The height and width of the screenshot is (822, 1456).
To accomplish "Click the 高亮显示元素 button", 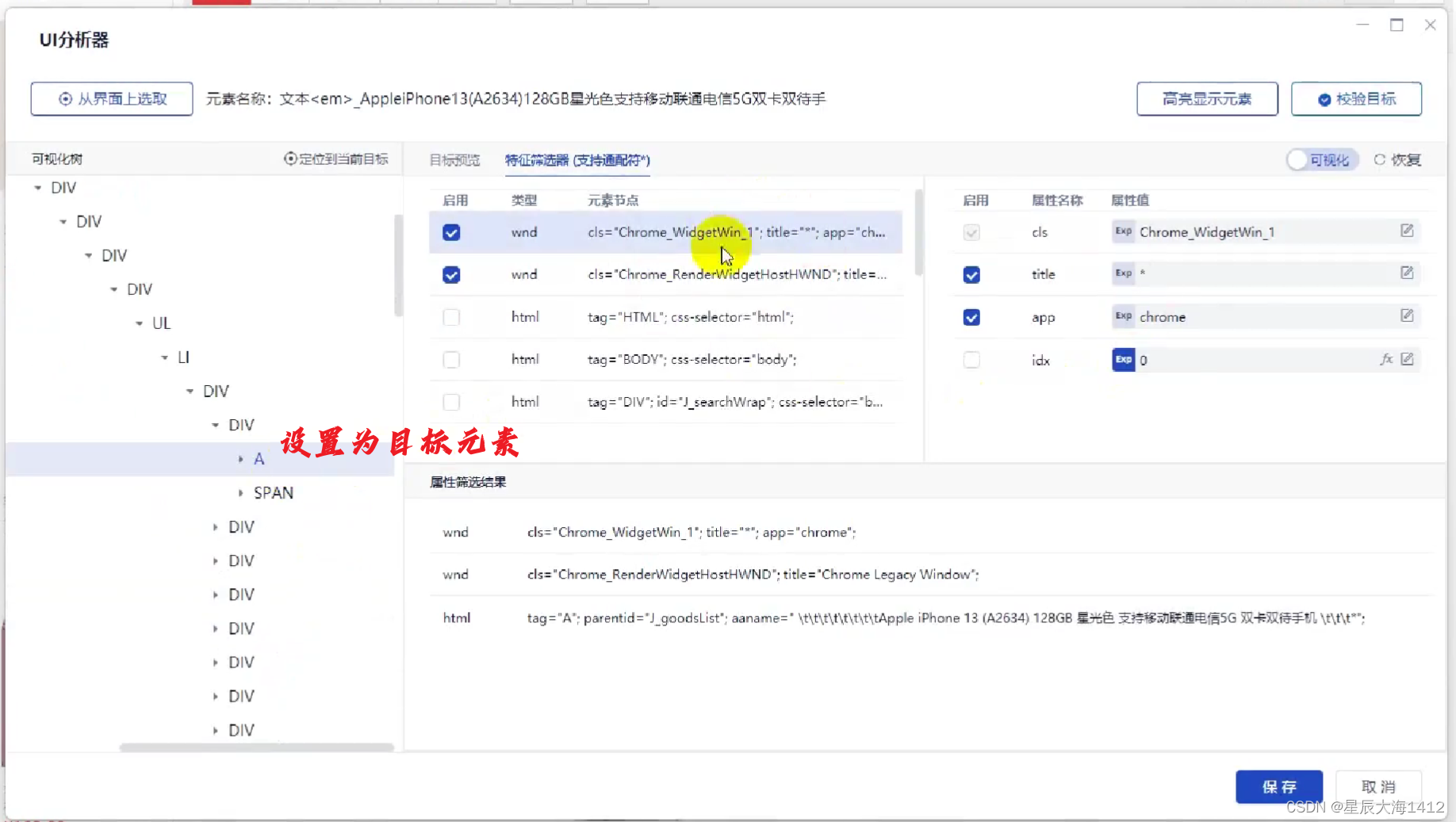I will point(1206,99).
